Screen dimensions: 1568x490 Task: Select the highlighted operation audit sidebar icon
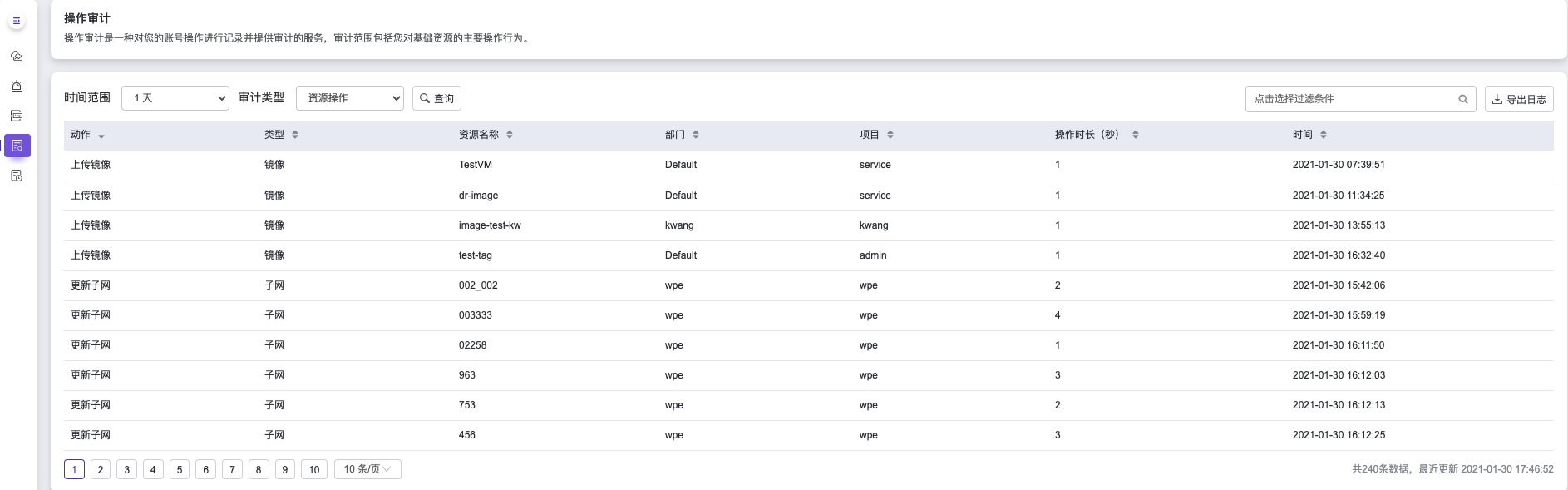point(17,146)
